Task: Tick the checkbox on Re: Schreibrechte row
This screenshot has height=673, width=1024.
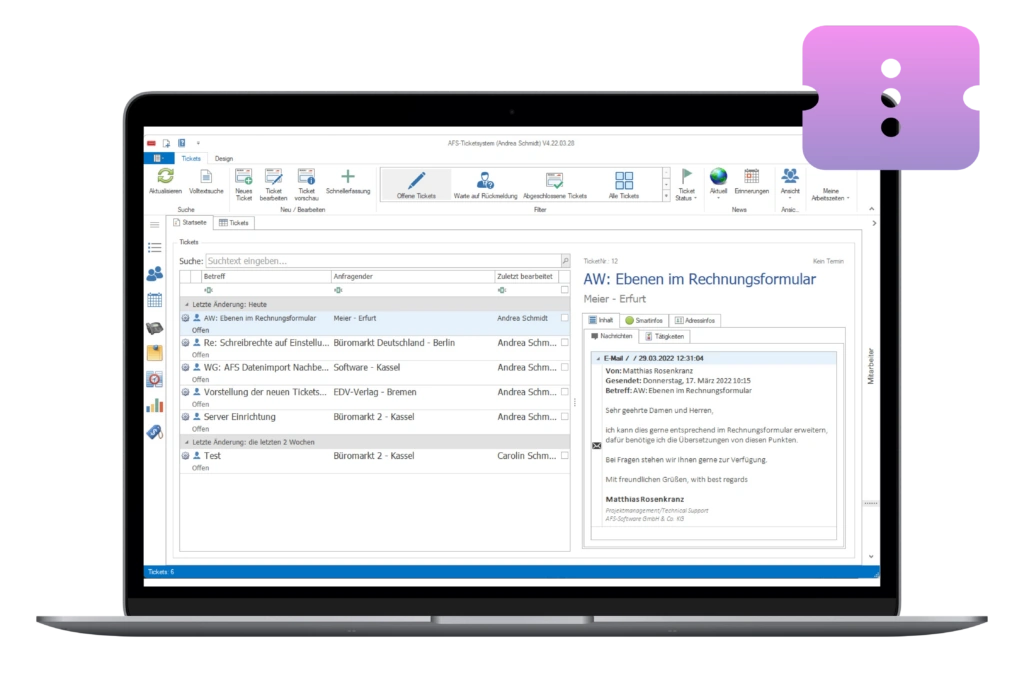Action: pyautogui.click(x=565, y=343)
